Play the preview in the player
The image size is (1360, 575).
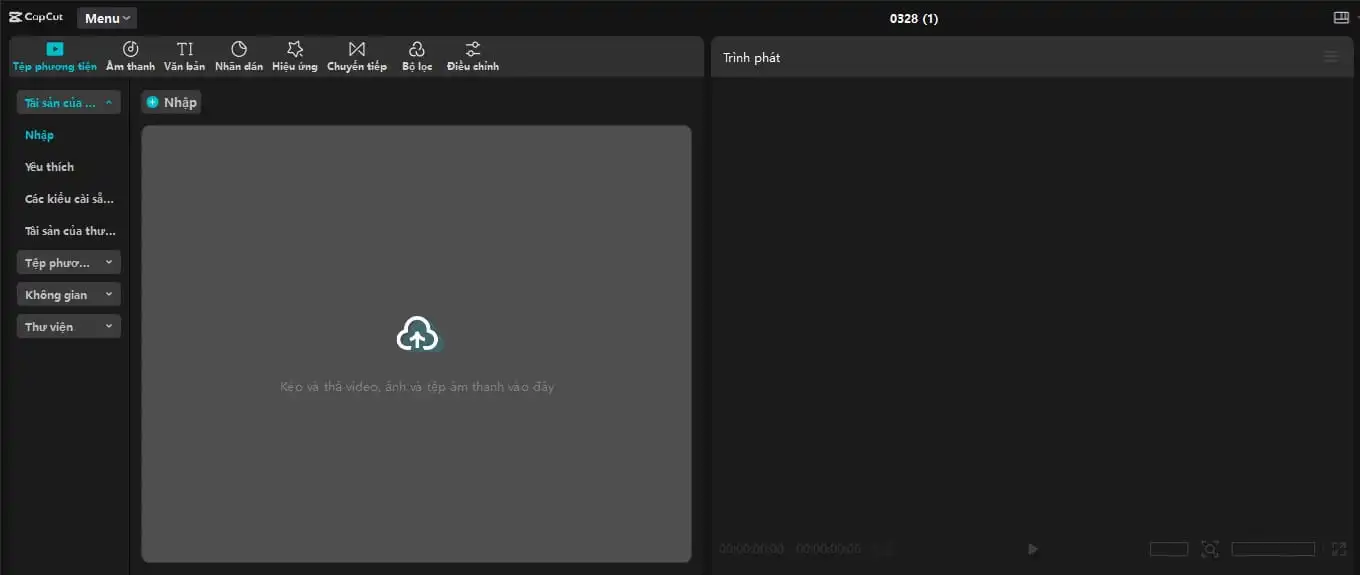(1033, 549)
